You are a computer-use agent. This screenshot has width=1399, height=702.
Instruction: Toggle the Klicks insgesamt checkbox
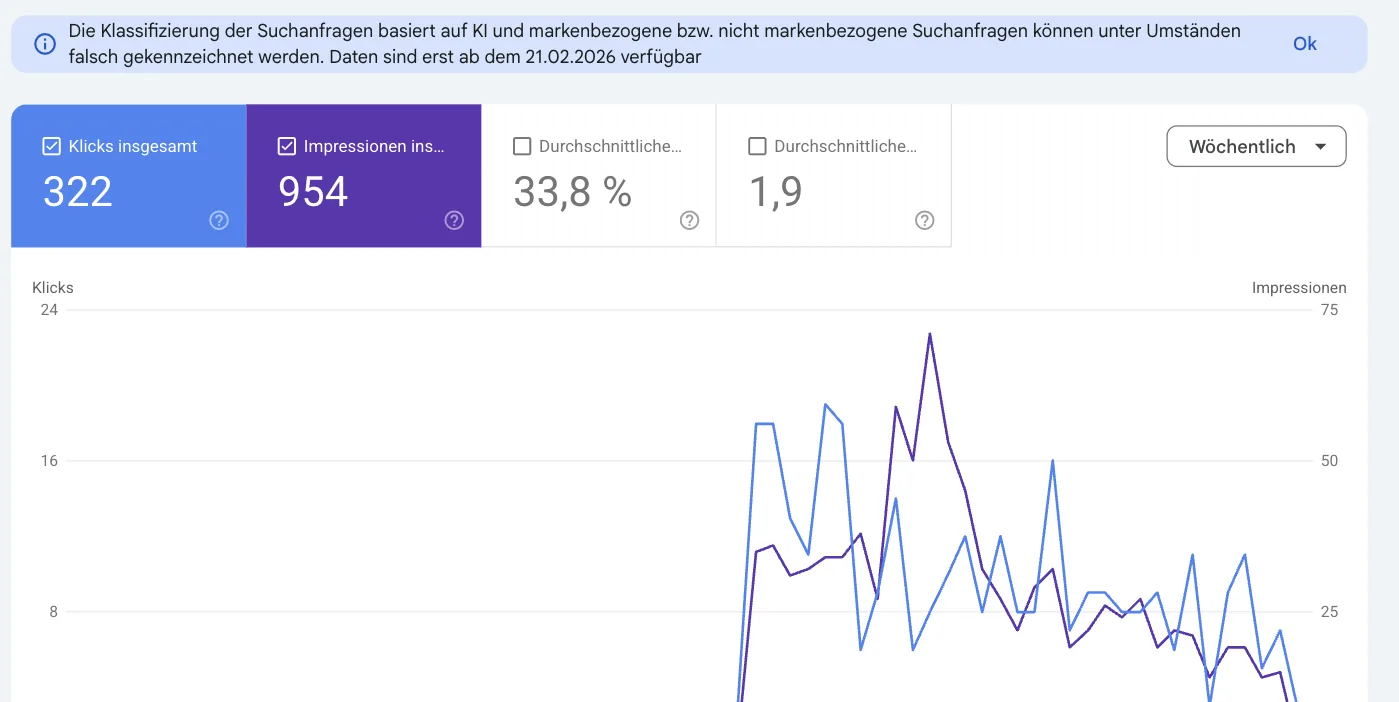click(52, 146)
